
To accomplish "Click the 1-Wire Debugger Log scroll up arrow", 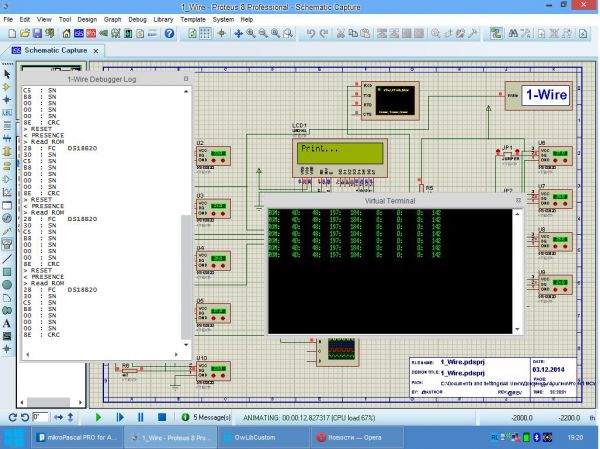I will (x=186, y=91).
